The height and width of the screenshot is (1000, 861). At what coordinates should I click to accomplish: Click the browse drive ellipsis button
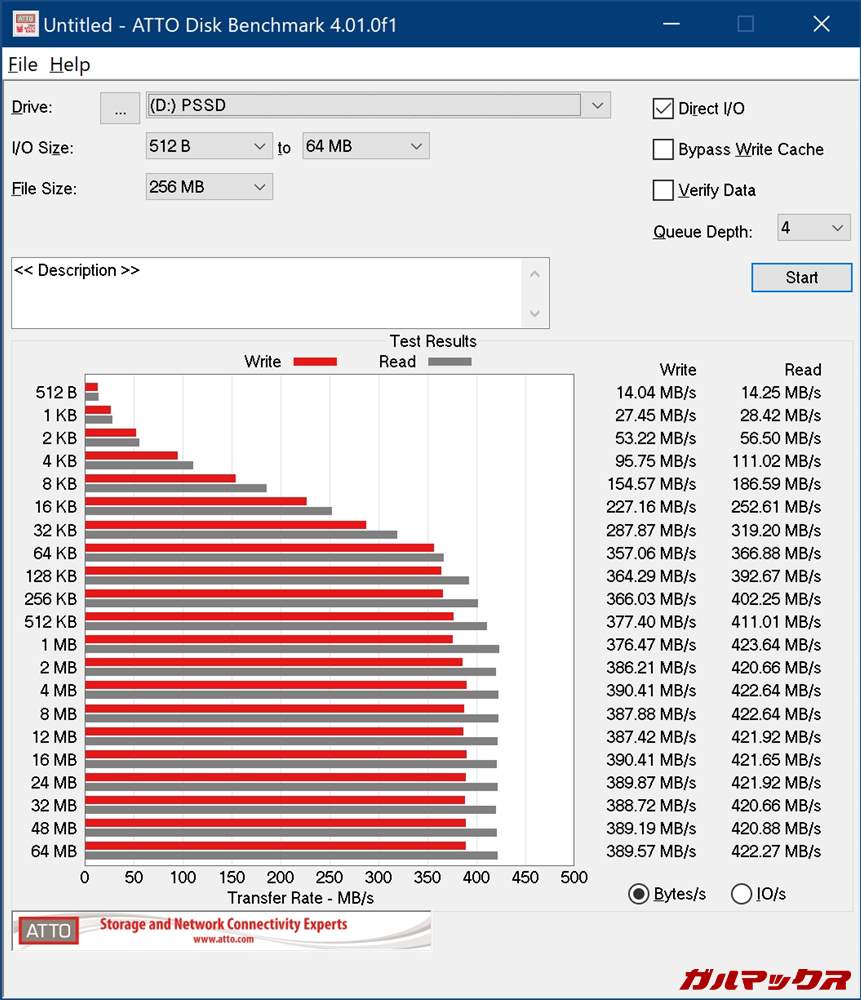coord(120,108)
